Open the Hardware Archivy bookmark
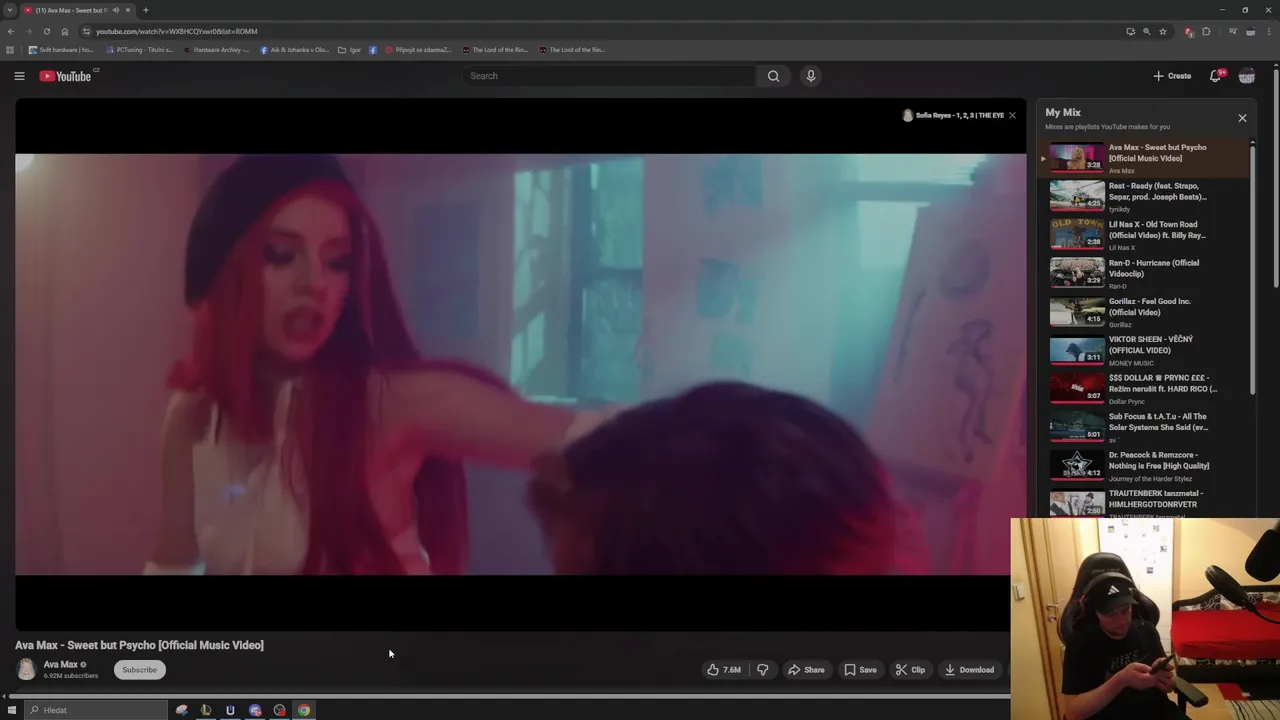The image size is (1280, 720). (217, 49)
